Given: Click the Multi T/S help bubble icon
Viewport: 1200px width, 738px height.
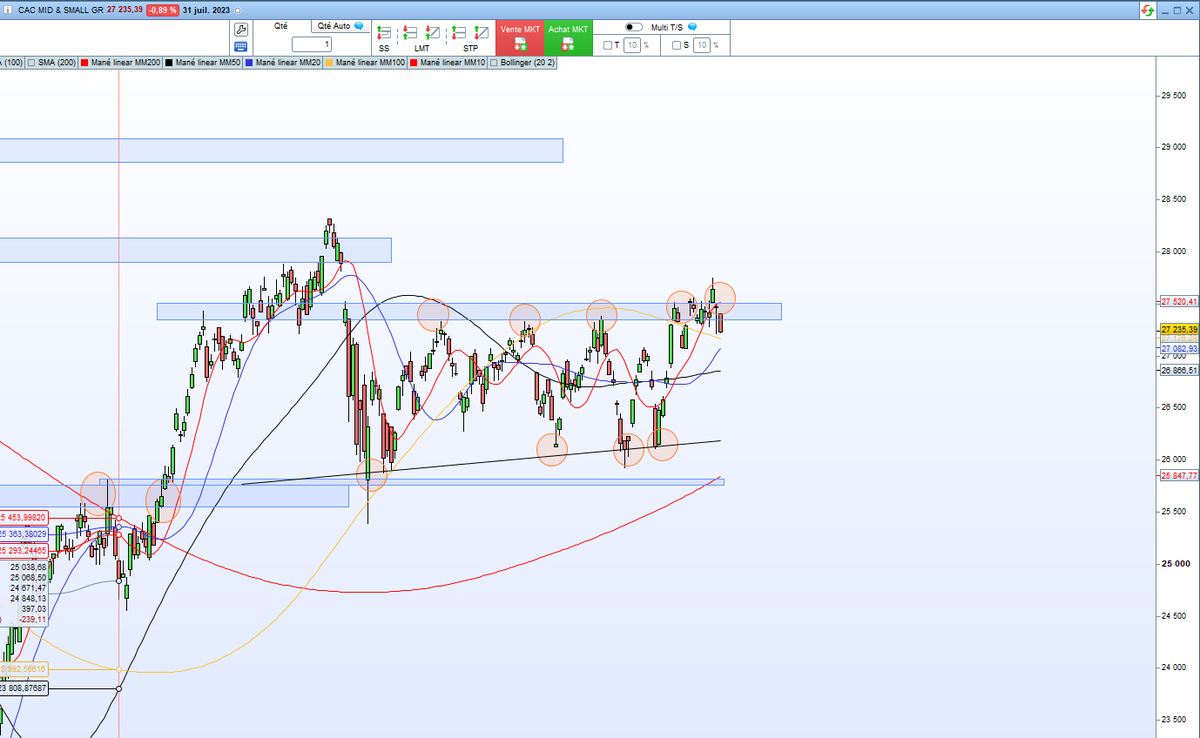Looking at the screenshot, I should [x=692, y=28].
